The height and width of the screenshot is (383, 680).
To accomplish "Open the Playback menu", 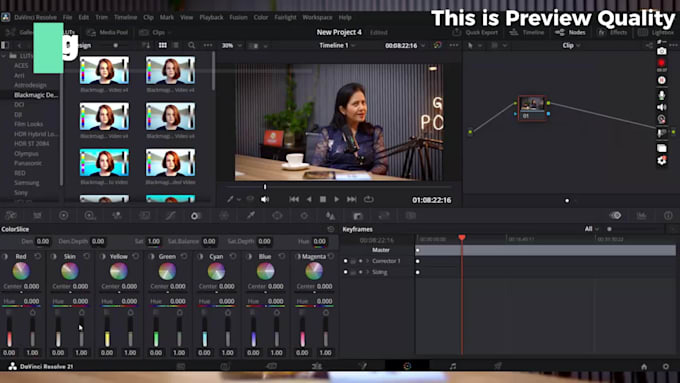I will (211, 17).
